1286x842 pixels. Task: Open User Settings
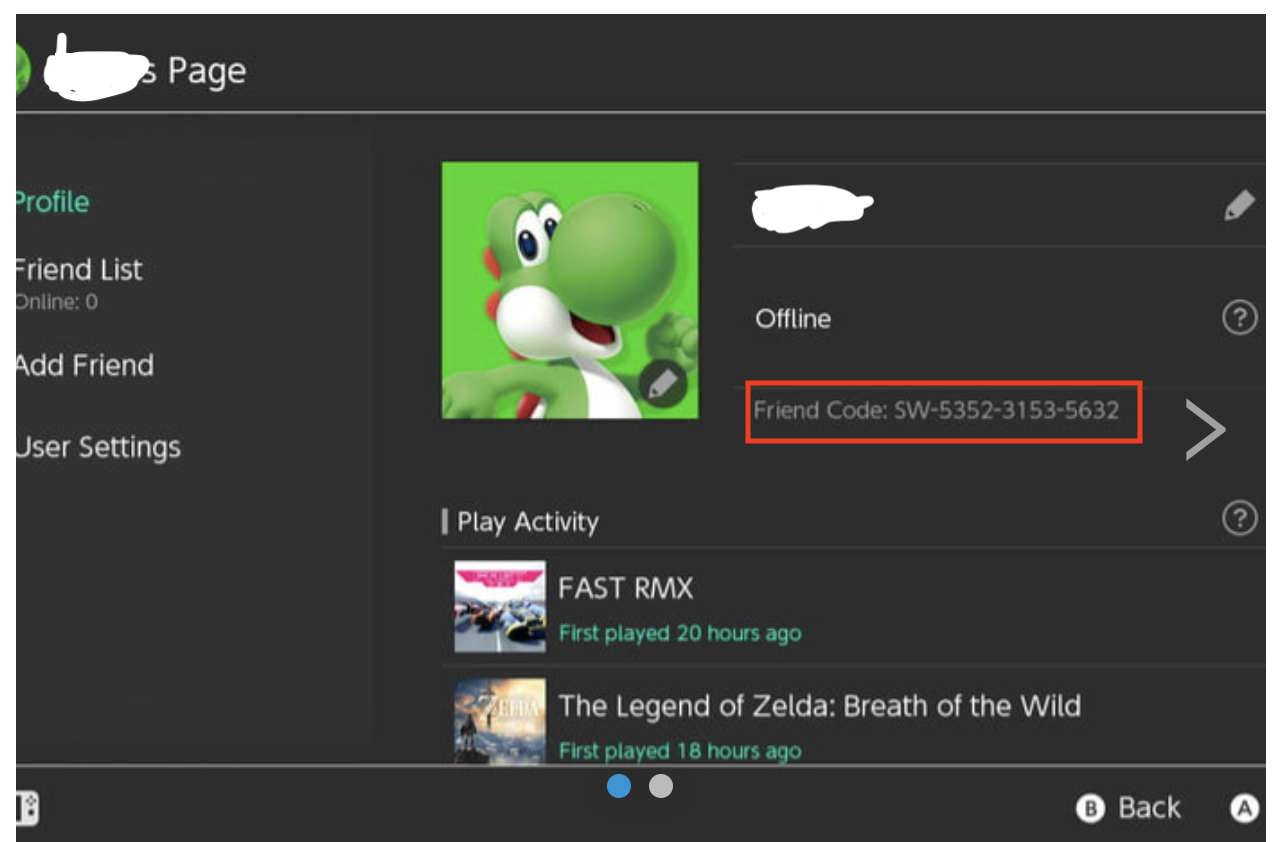pos(98,447)
